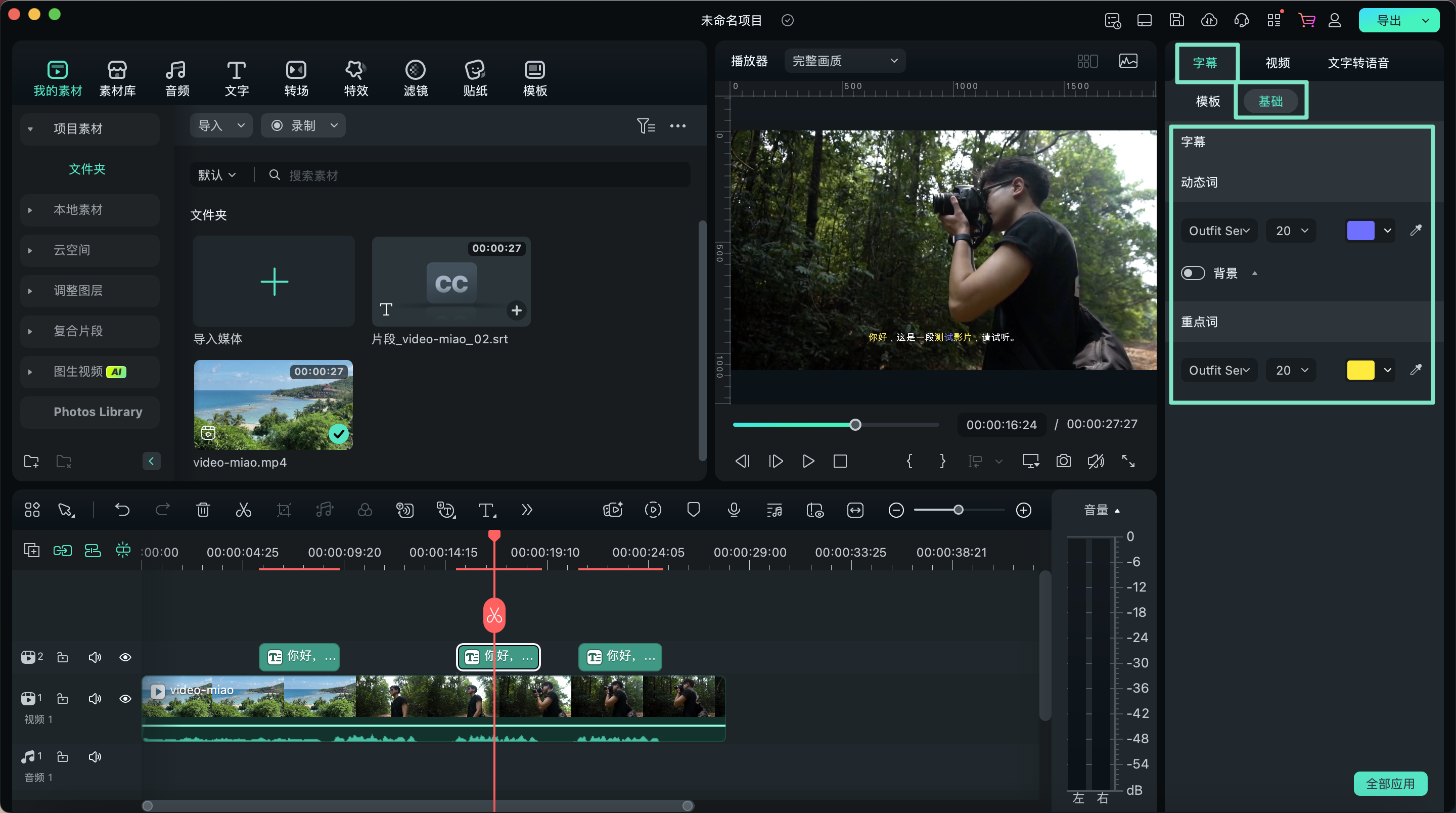Switch to the 视频 tab in properties

pos(1278,63)
